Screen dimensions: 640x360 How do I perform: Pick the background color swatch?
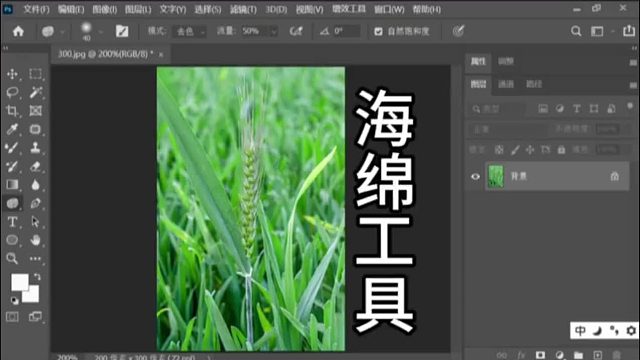33,295
